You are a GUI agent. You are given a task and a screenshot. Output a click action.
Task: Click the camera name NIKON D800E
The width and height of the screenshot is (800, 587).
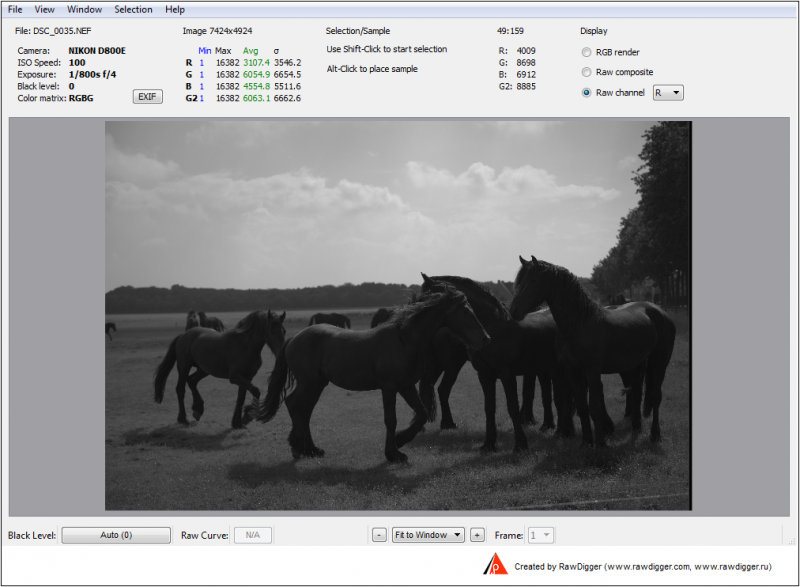point(97,50)
